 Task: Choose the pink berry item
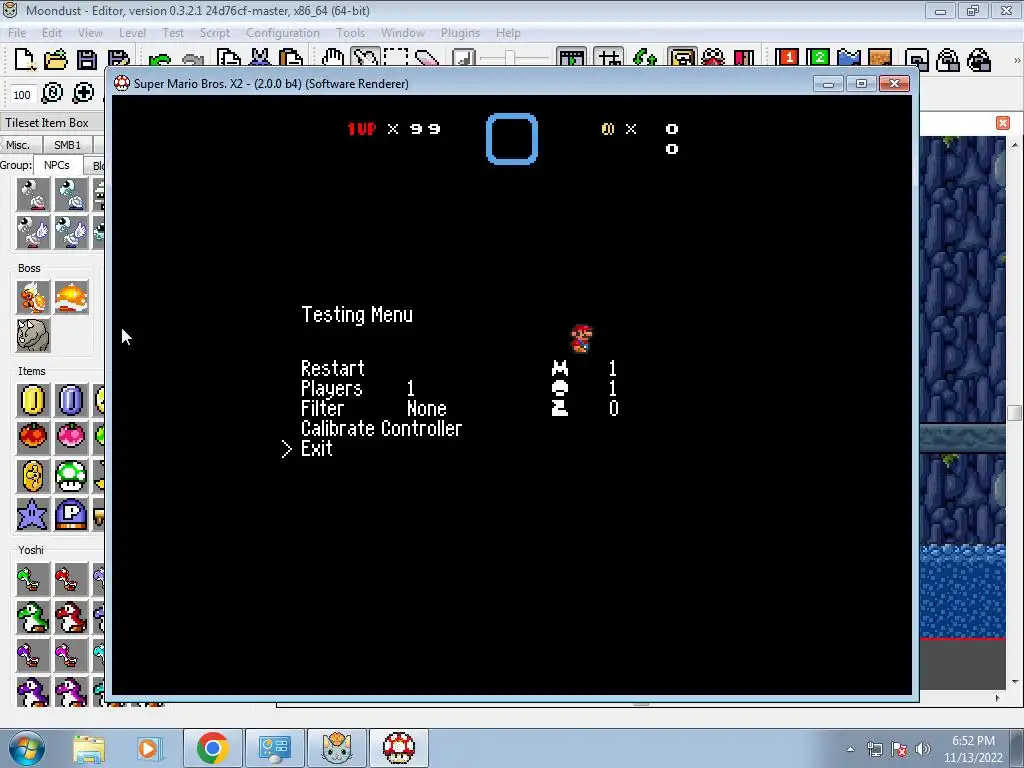point(71,436)
